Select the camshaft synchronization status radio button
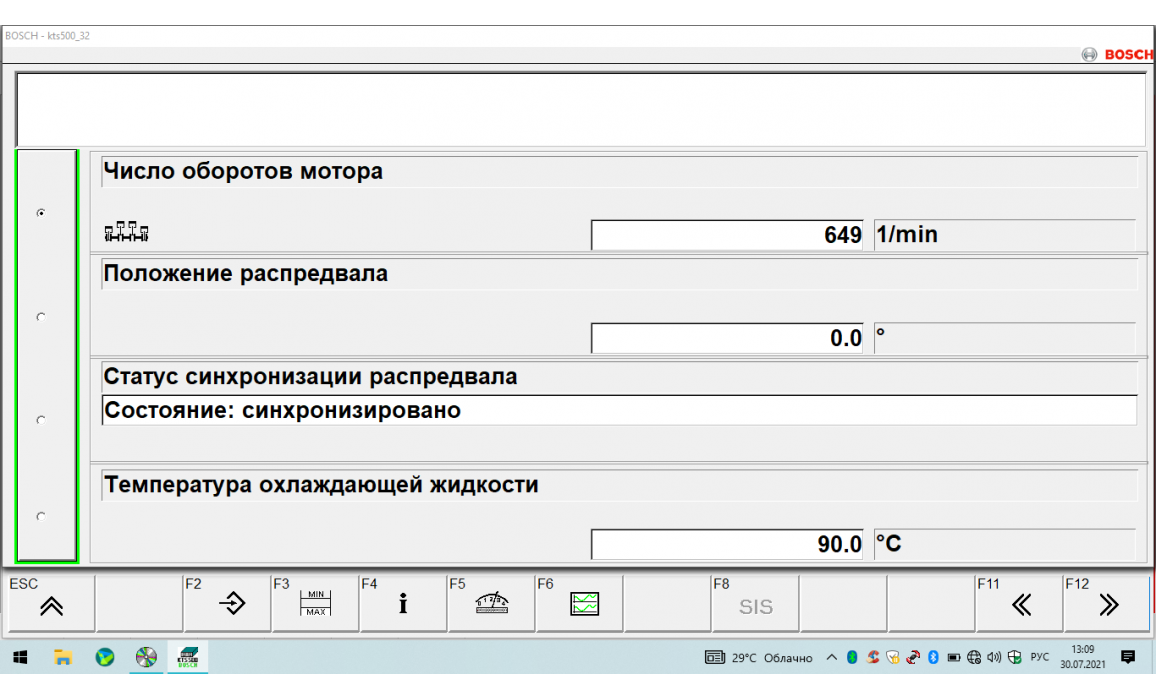Image resolution: width=1156 pixels, height=700 pixels. tap(41, 420)
